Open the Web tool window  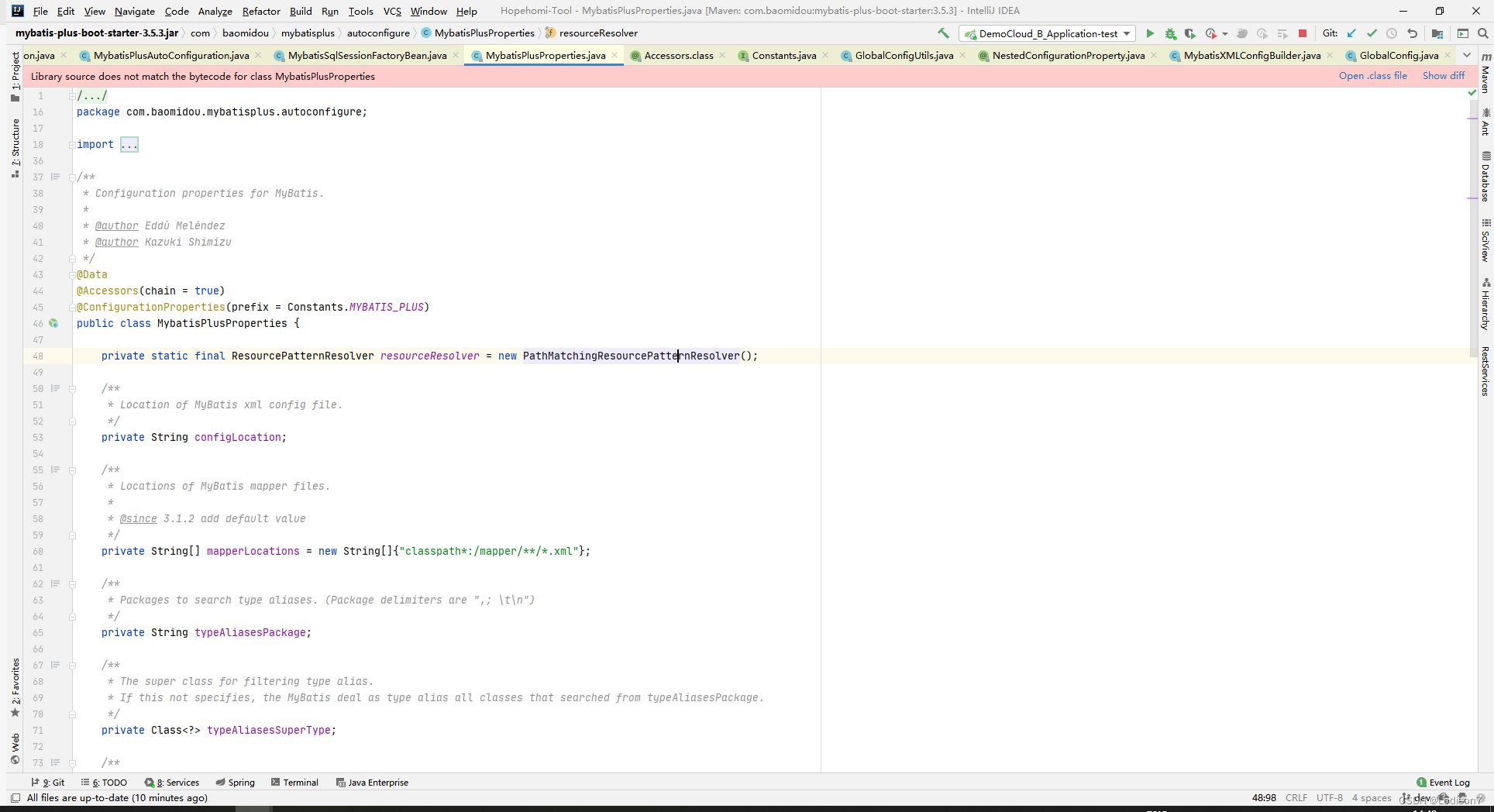[15, 748]
